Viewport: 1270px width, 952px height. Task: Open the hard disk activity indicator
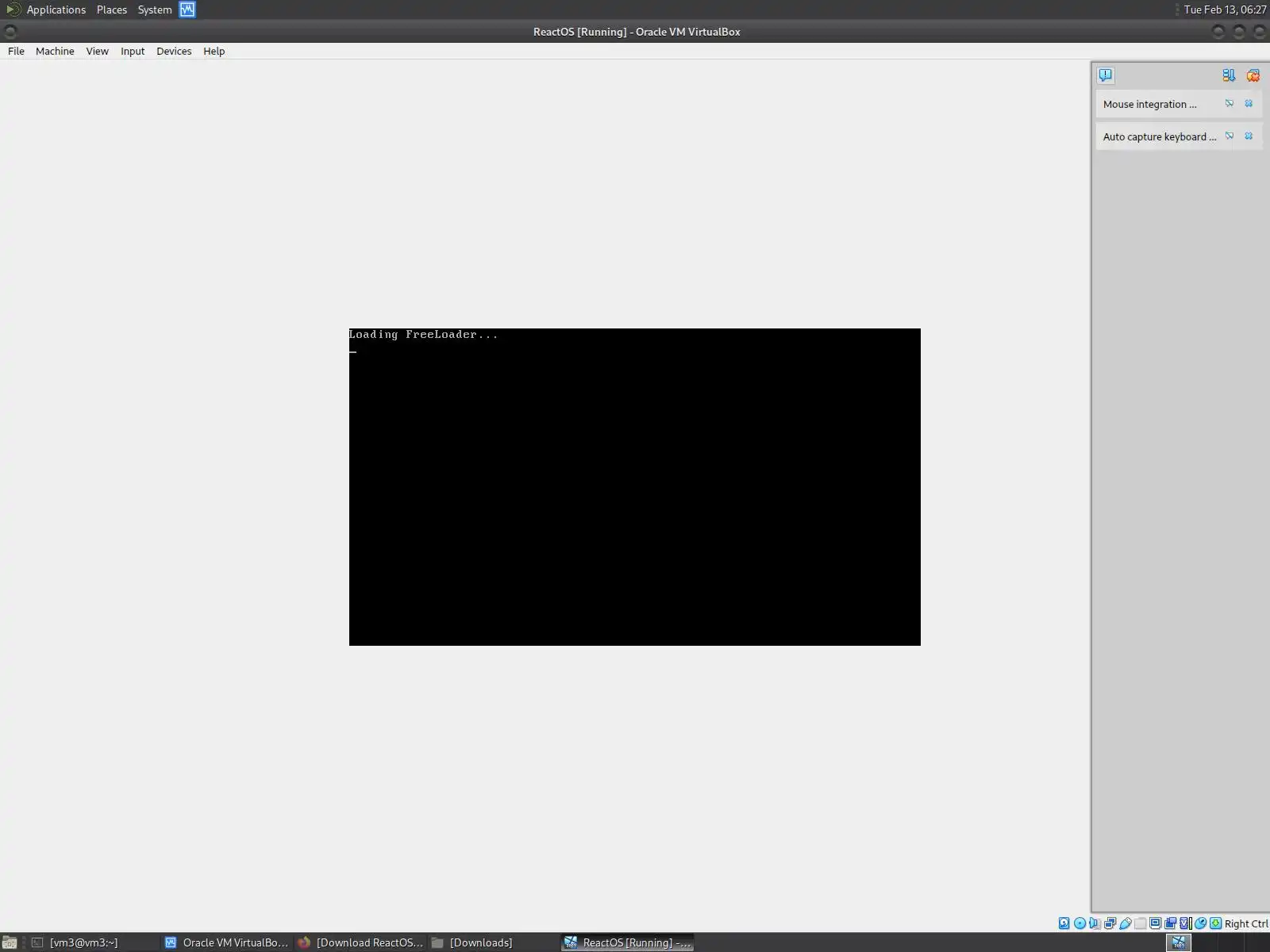click(1064, 923)
